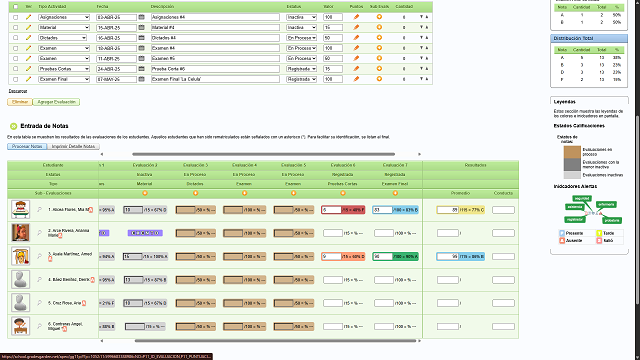Viewport: 640px width, 360px height.
Task: Open status dropdown for Asignaciones #4 row
Action: click(302, 17)
